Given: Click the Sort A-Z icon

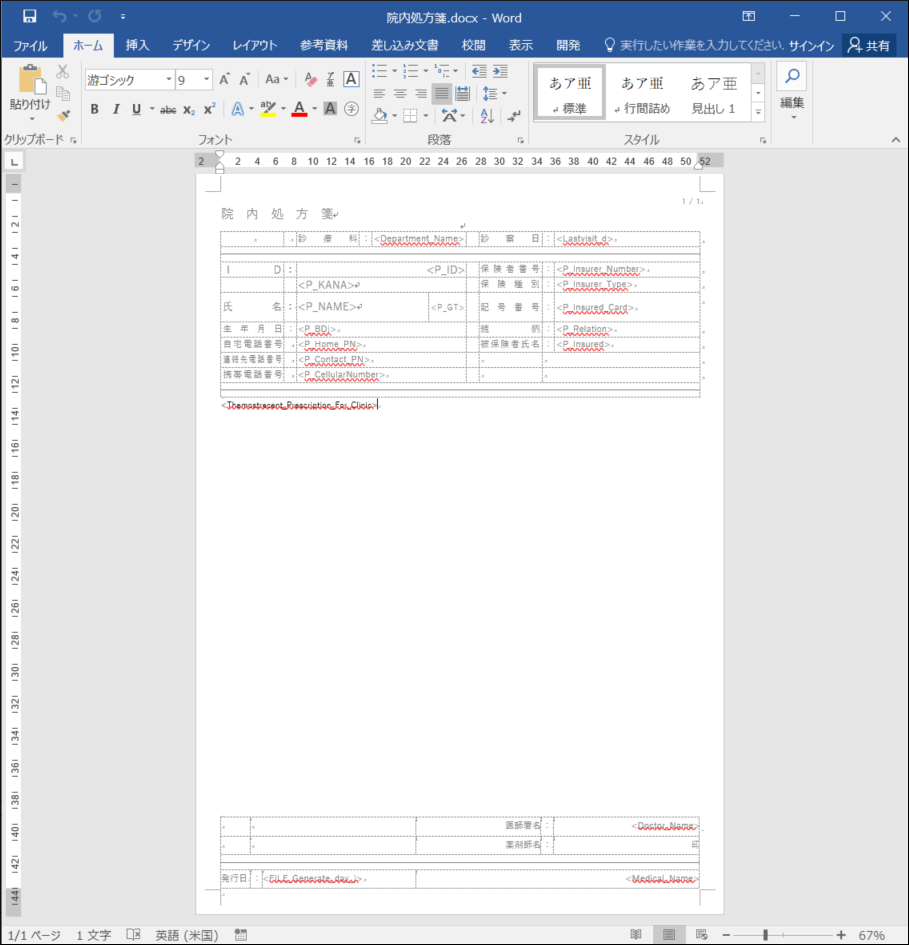Looking at the screenshot, I should [487, 116].
